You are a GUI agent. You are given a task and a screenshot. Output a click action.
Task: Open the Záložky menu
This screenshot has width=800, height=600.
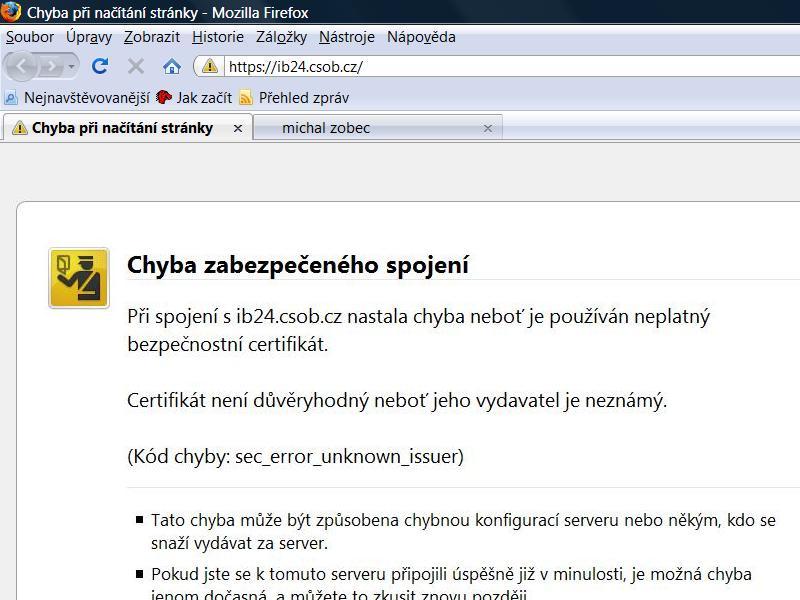point(282,37)
